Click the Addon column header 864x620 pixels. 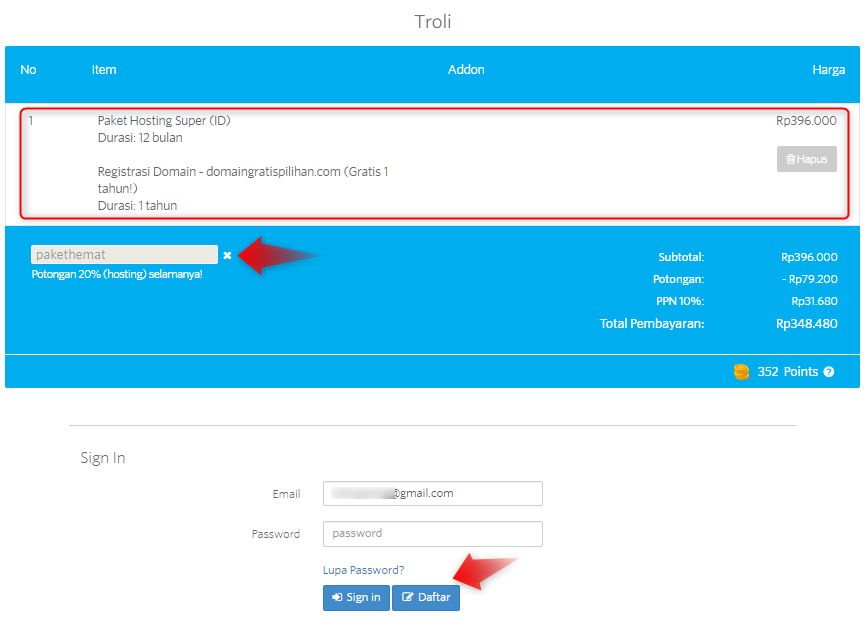(466, 70)
